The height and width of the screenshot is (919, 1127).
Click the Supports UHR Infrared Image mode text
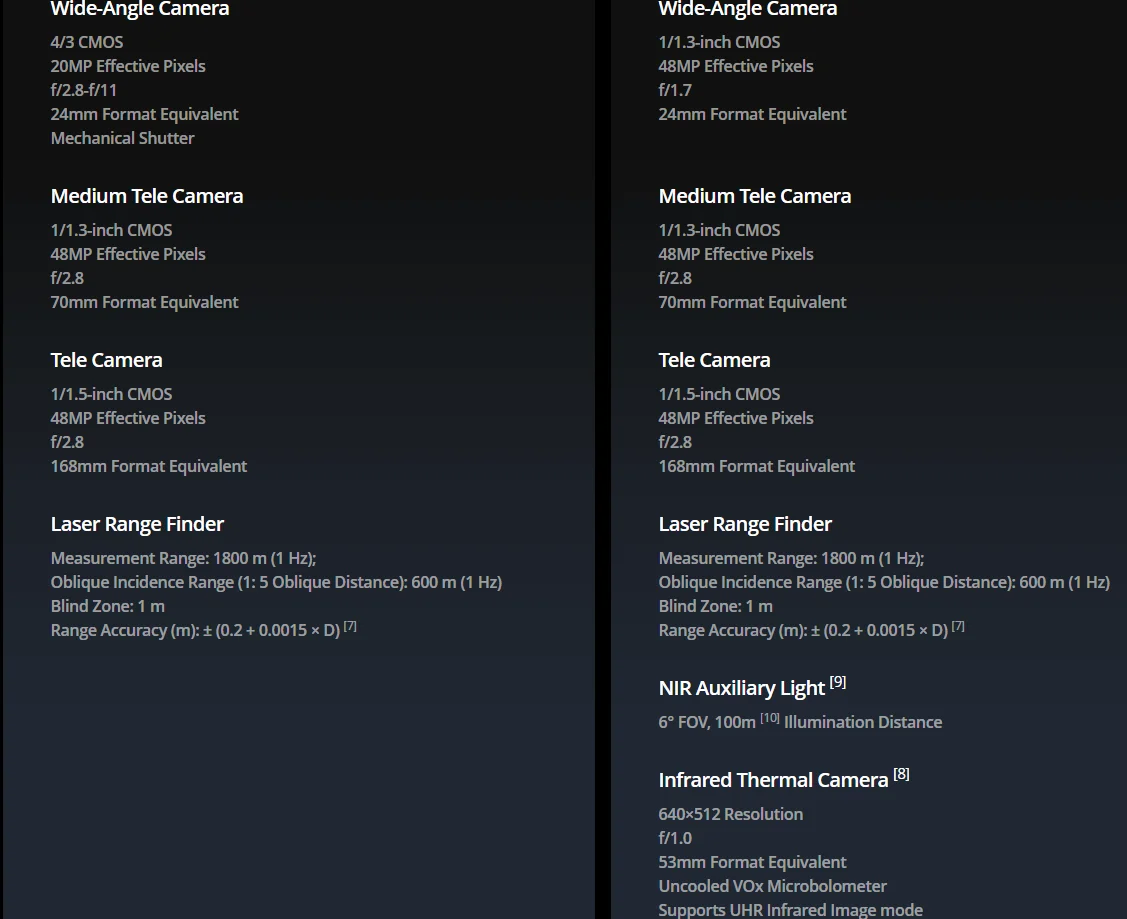click(790, 909)
